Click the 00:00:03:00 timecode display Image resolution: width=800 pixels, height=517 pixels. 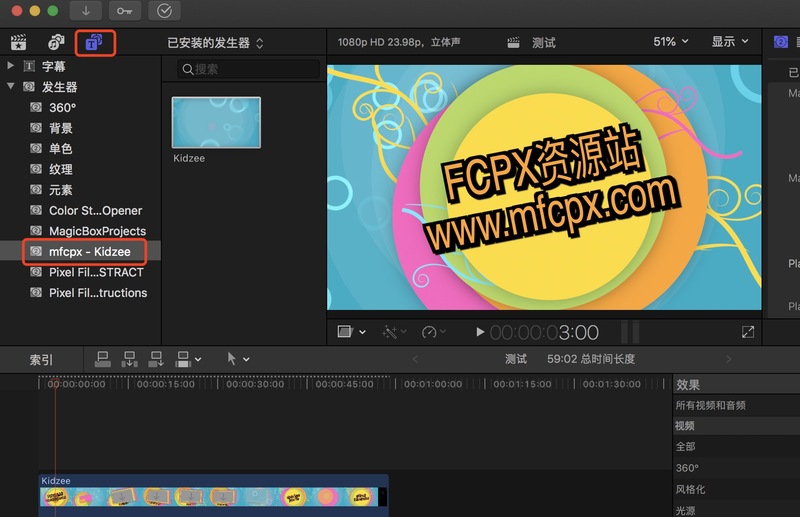click(544, 333)
